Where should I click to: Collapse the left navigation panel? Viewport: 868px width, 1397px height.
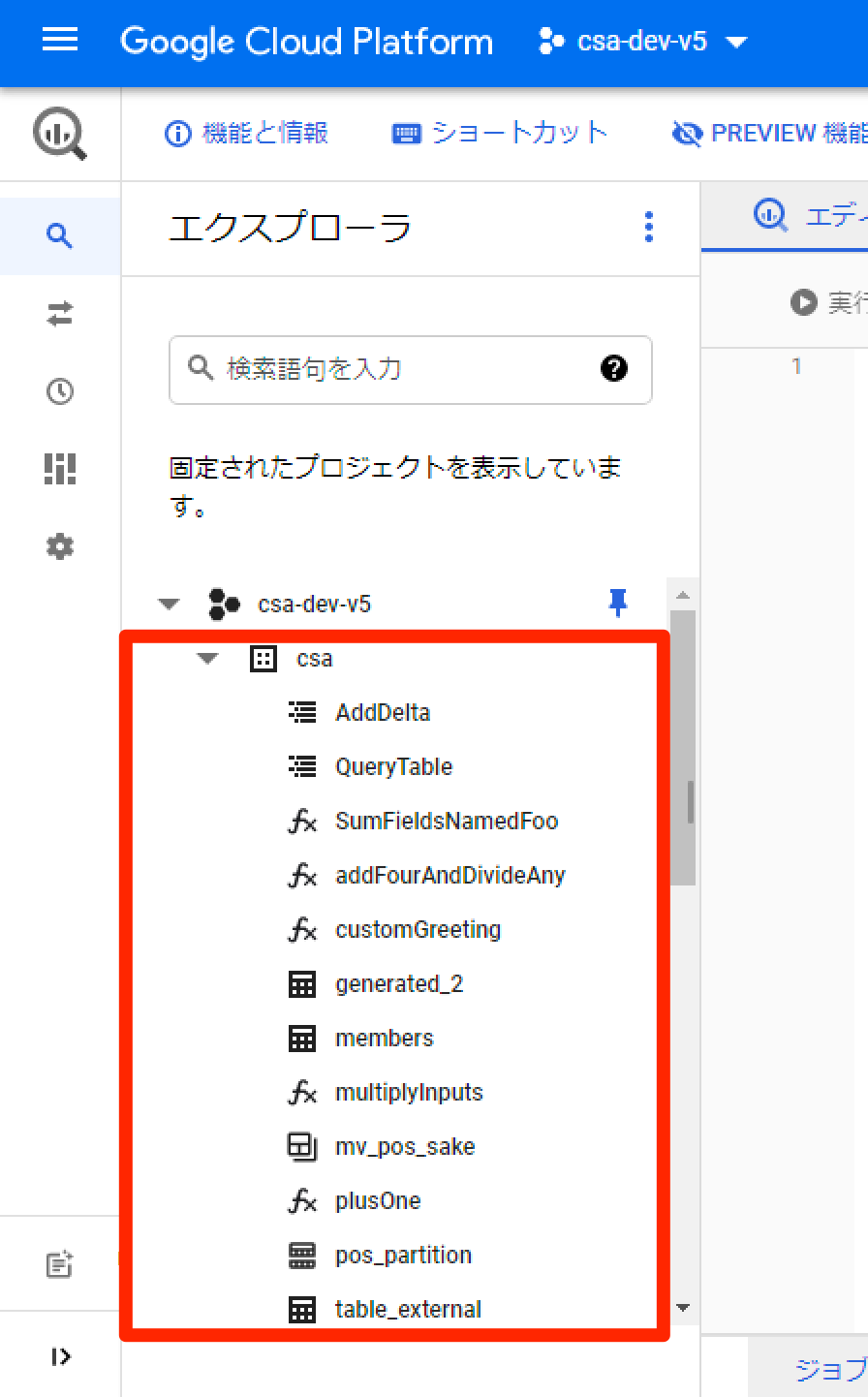pyautogui.click(x=59, y=1356)
